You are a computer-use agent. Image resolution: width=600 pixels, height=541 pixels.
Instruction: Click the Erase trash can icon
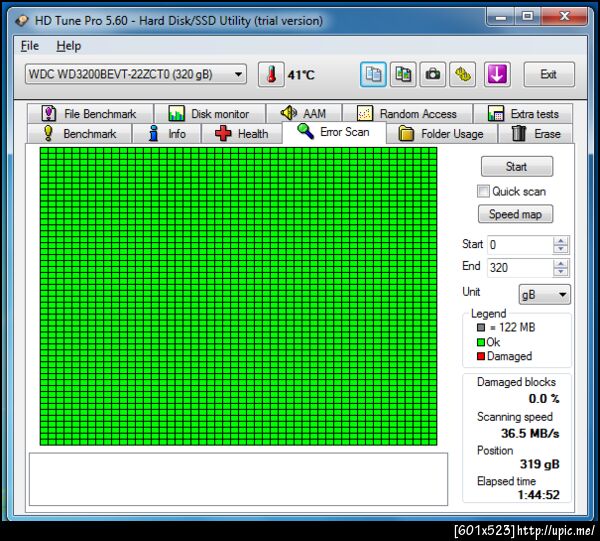point(518,134)
